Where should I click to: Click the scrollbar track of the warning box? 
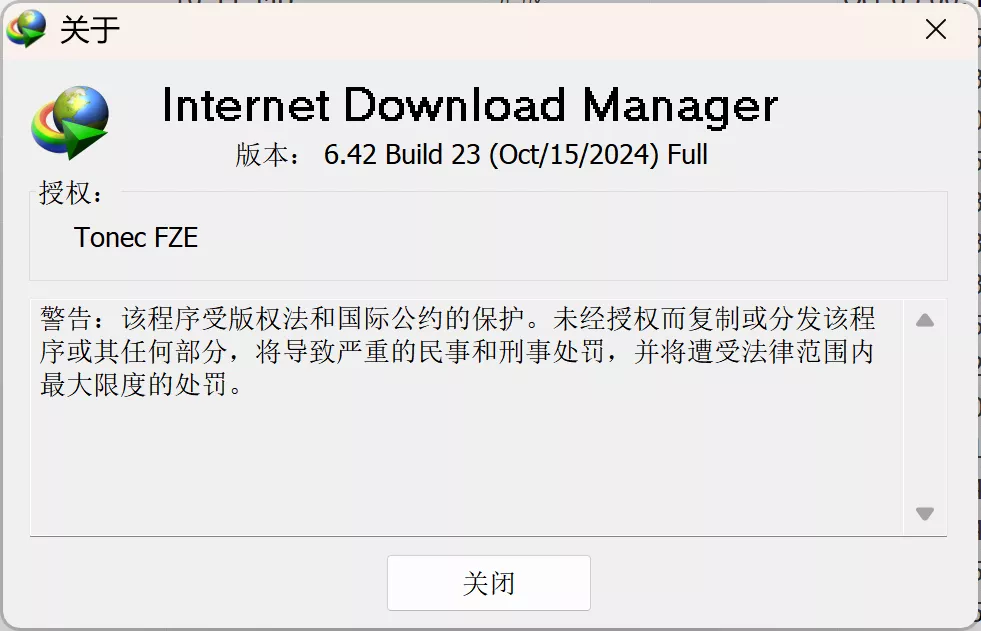(925, 415)
